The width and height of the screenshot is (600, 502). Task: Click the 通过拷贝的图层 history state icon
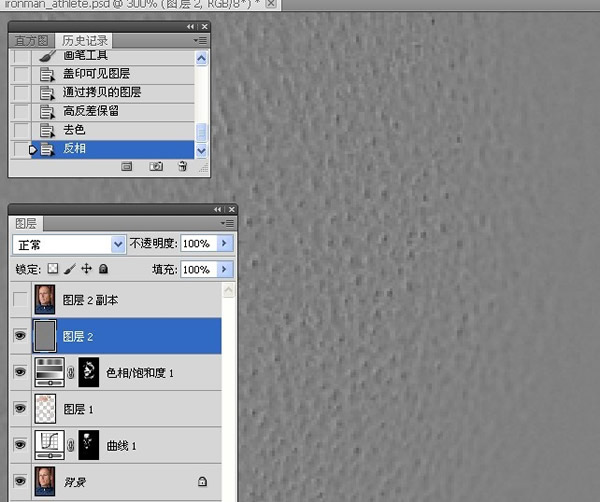point(47,93)
